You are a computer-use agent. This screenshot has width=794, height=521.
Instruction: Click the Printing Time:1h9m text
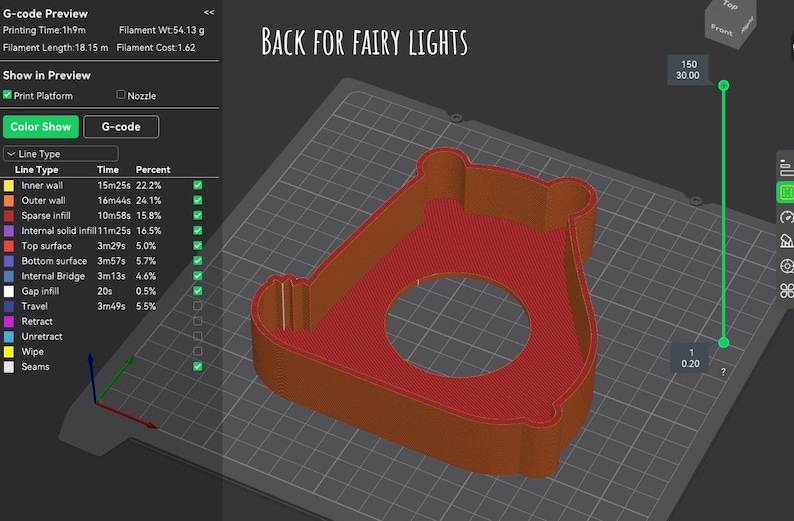[x=44, y=30]
